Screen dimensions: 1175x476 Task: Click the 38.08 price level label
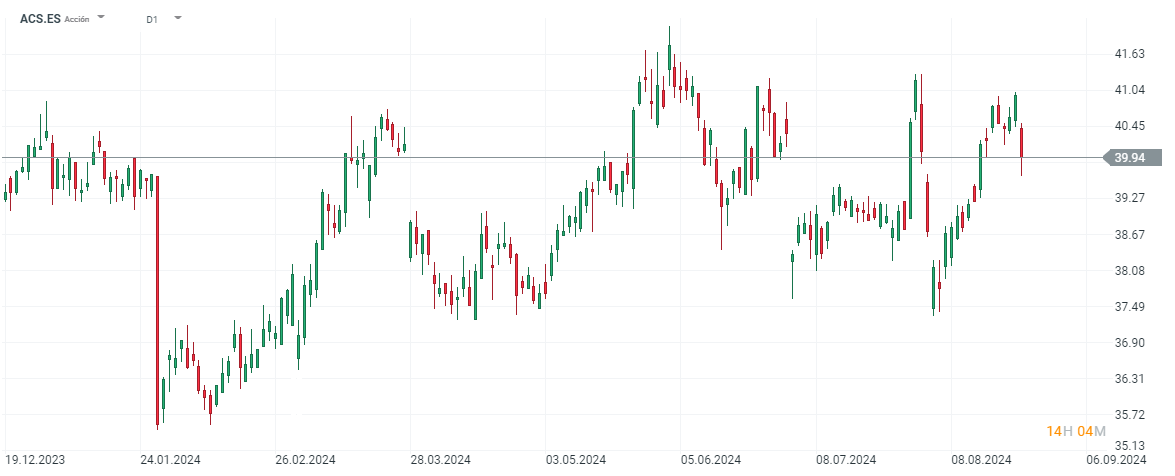click(x=1130, y=271)
